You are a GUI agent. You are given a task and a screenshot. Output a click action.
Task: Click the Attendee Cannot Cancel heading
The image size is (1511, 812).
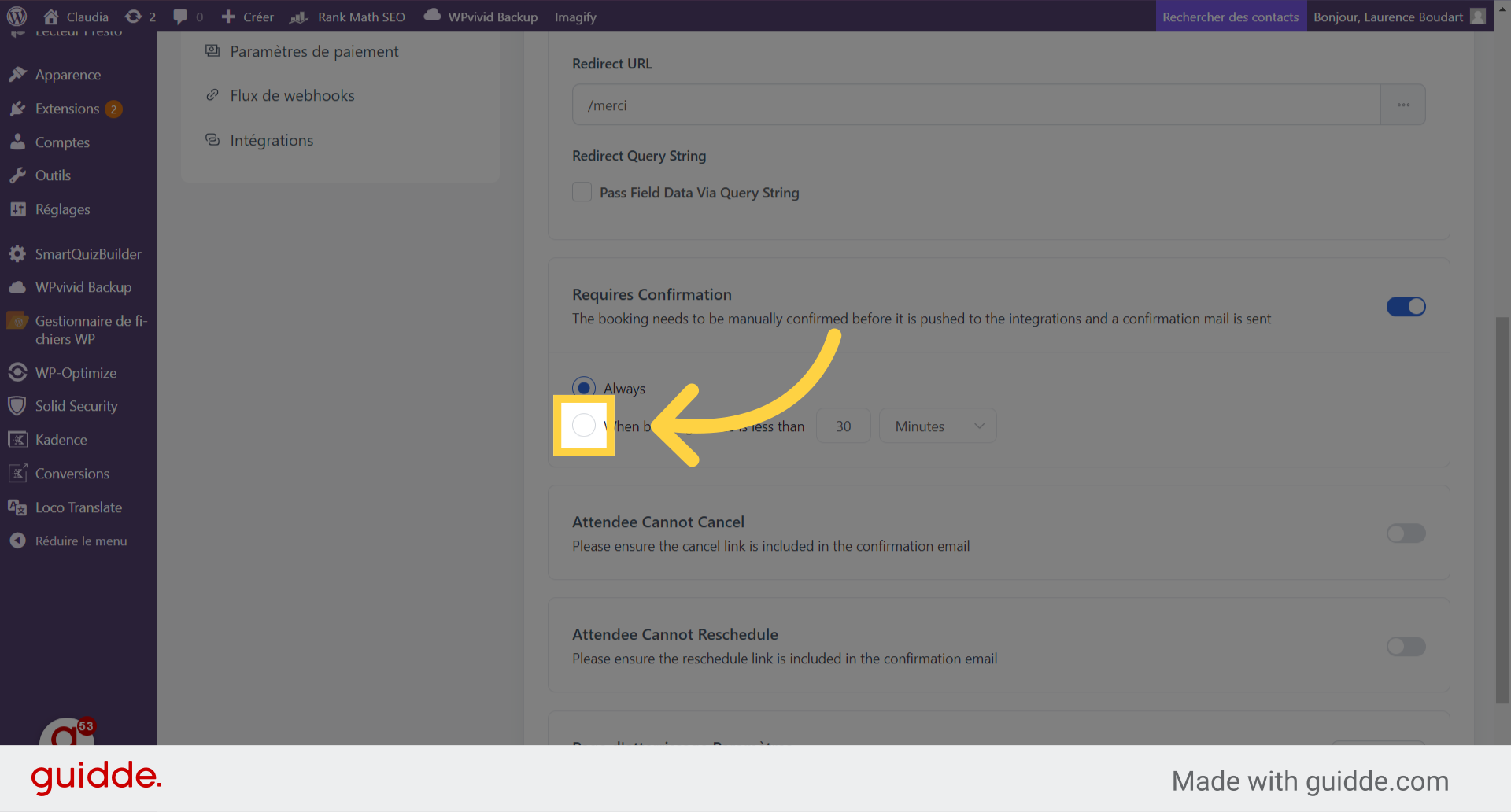click(658, 522)
